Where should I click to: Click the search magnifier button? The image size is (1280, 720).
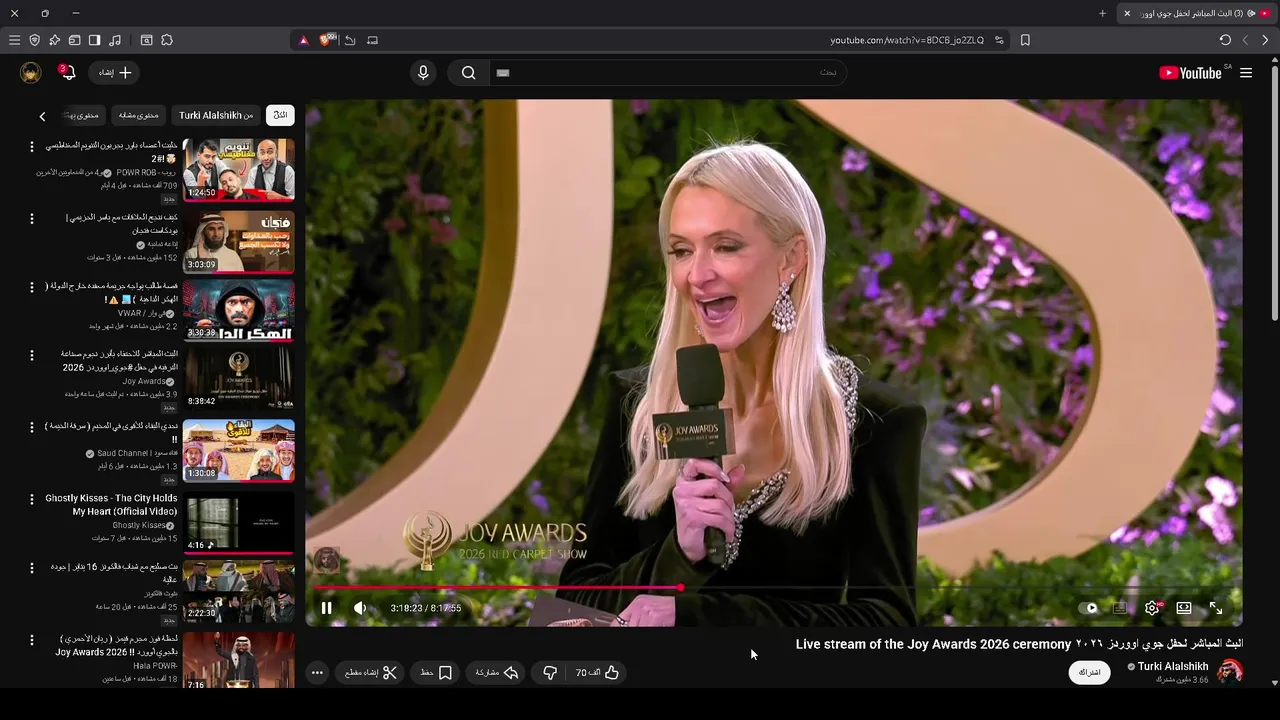(468, 73)
